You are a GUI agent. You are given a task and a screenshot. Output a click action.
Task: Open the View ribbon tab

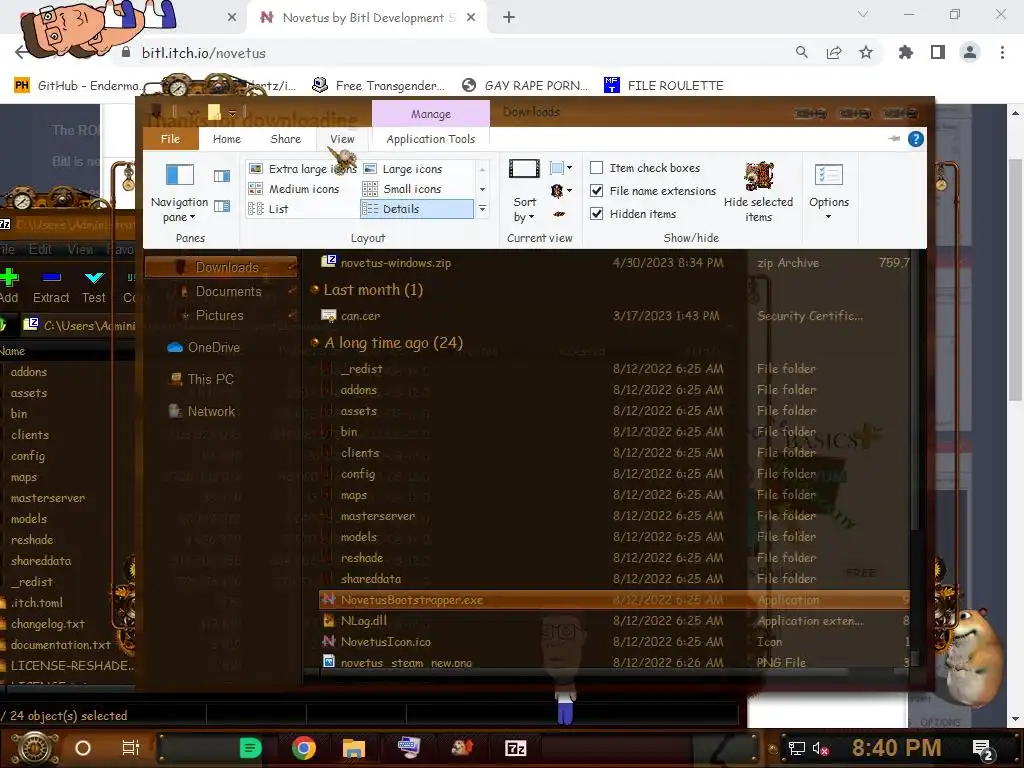[342, 139]
